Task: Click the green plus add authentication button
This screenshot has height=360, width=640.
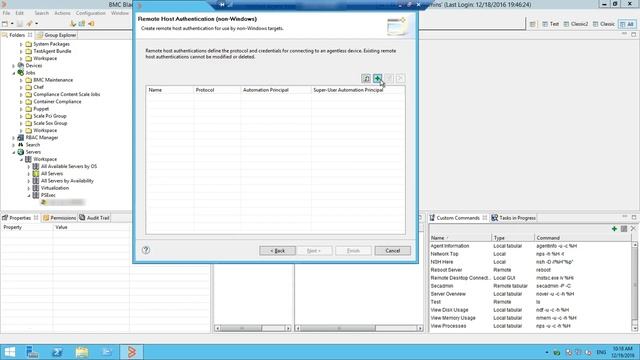Action: click(x=377, y=78)
